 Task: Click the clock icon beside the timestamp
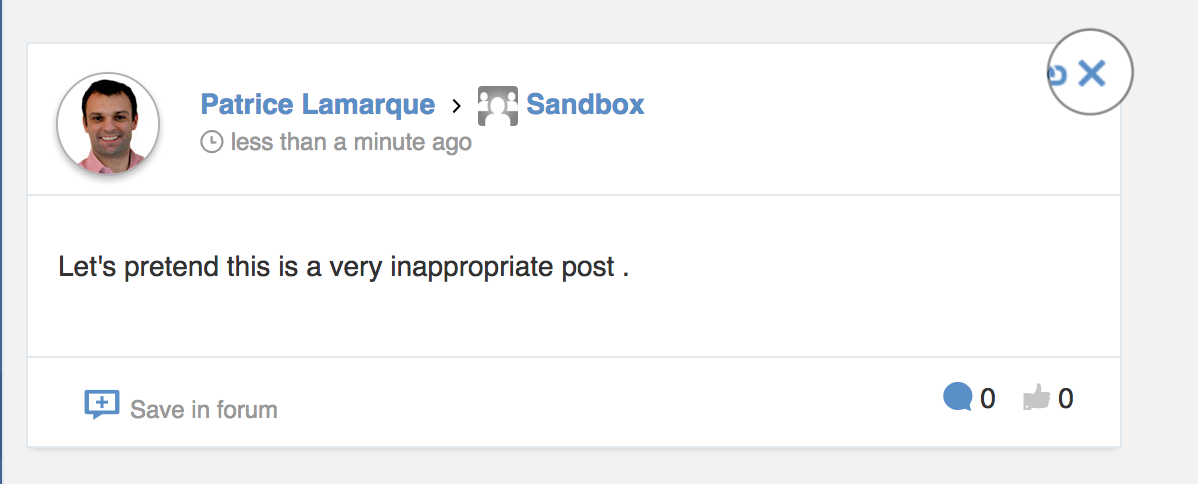tap(212, 142)
